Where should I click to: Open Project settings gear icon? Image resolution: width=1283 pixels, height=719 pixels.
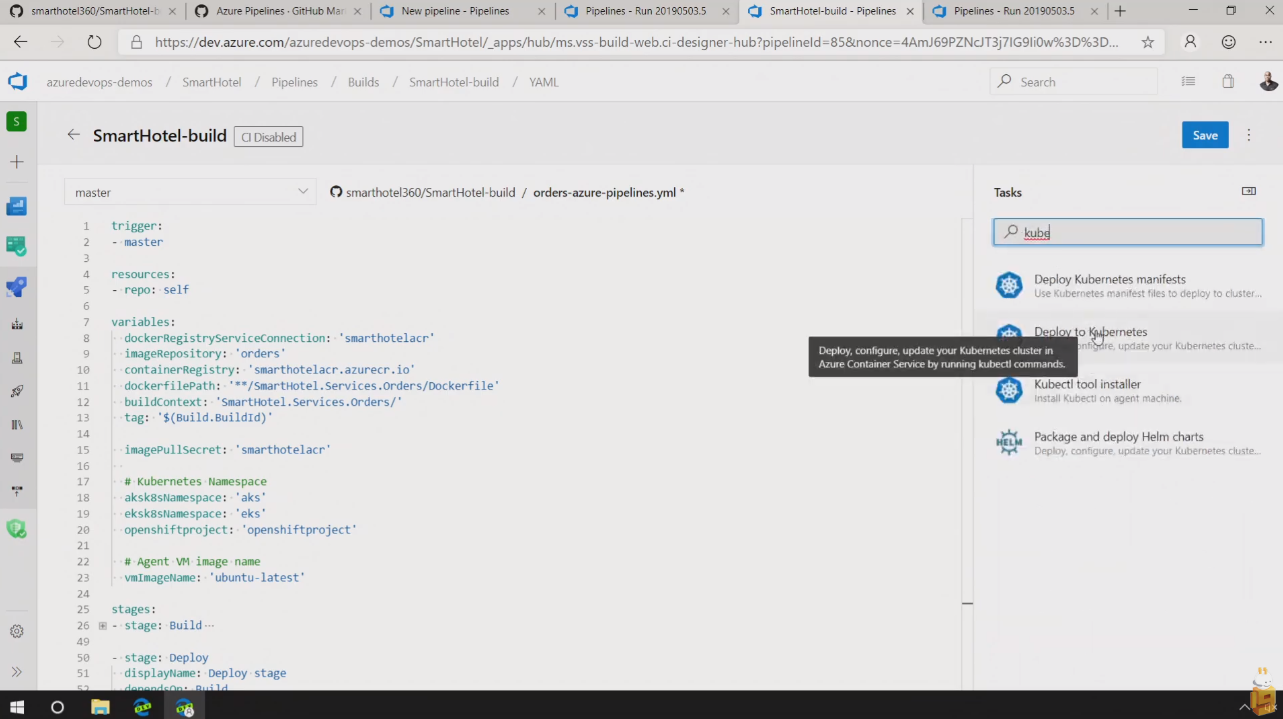[17, 632]
